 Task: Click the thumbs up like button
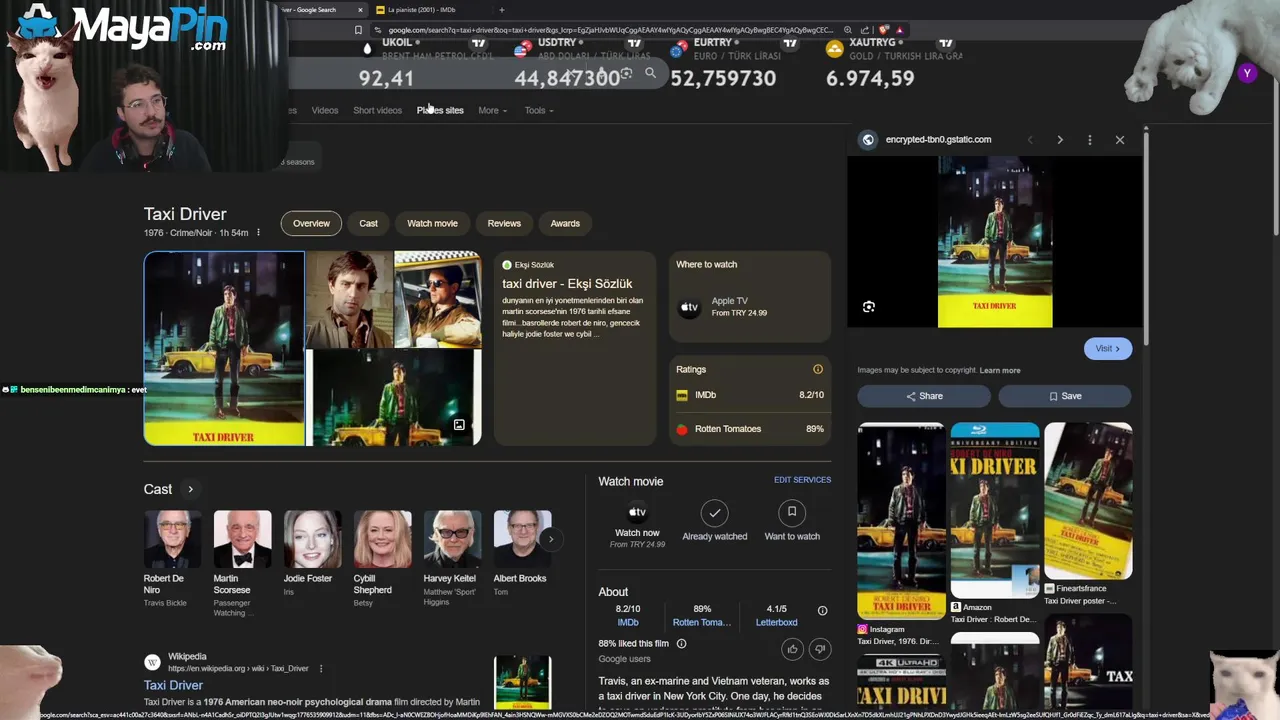click(x=792, y=649)
